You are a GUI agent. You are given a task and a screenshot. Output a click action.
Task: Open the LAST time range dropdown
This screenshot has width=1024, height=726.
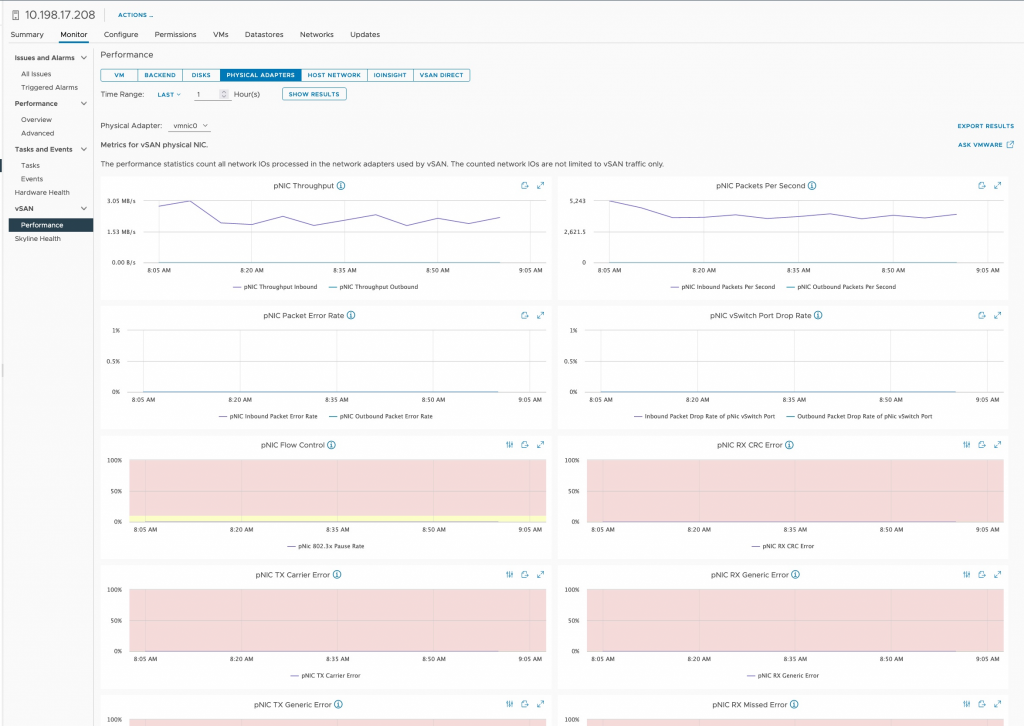[x=169, y=94]
